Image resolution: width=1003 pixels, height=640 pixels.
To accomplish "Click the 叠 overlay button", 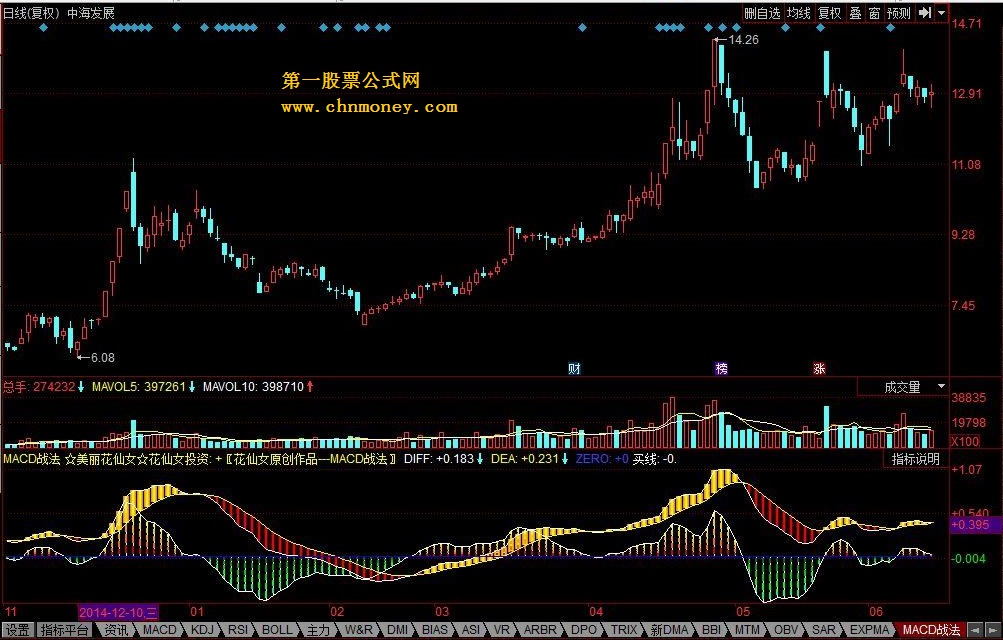I will point(855,13).
